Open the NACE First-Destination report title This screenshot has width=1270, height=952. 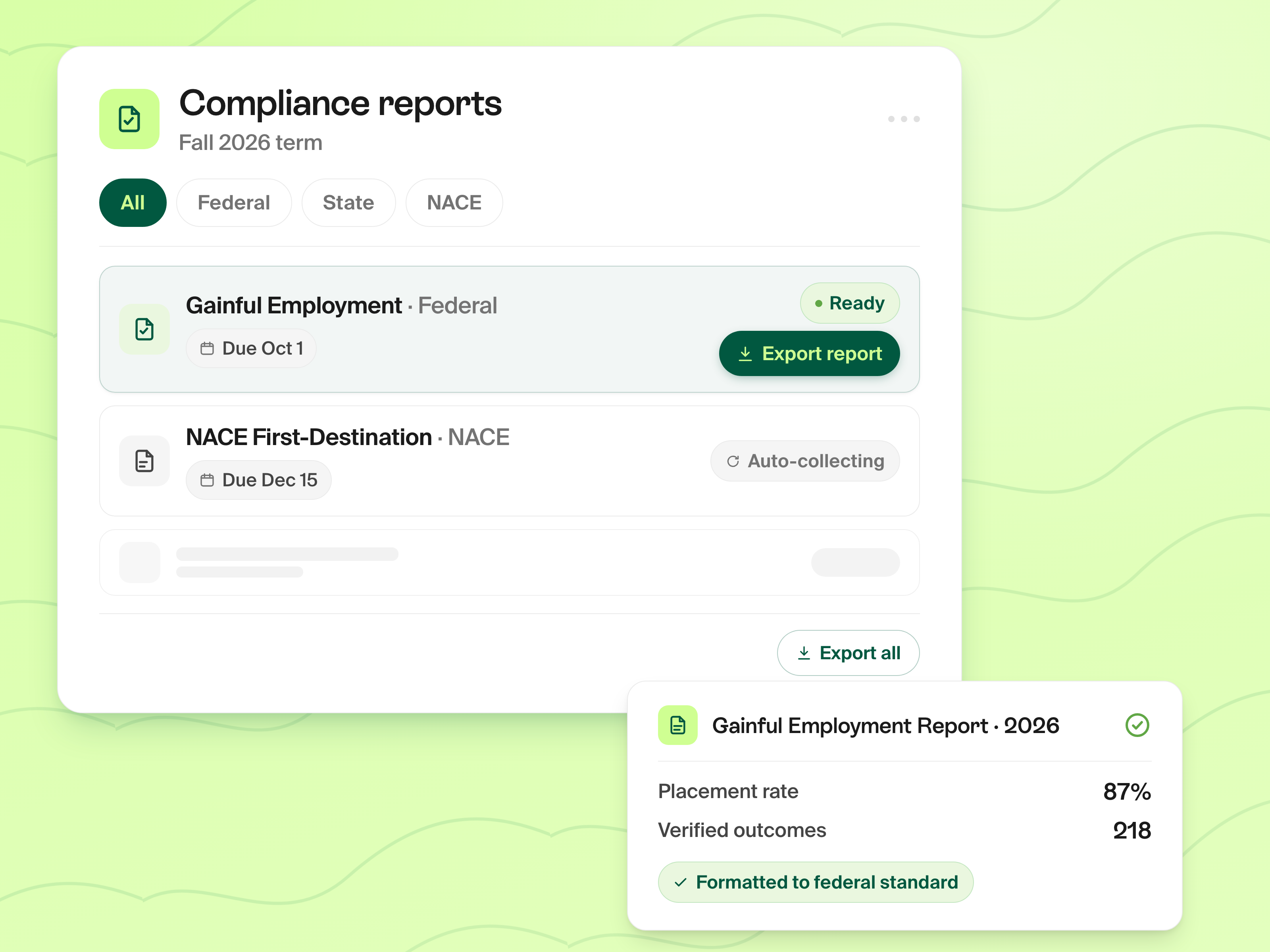tap(347, 437)
